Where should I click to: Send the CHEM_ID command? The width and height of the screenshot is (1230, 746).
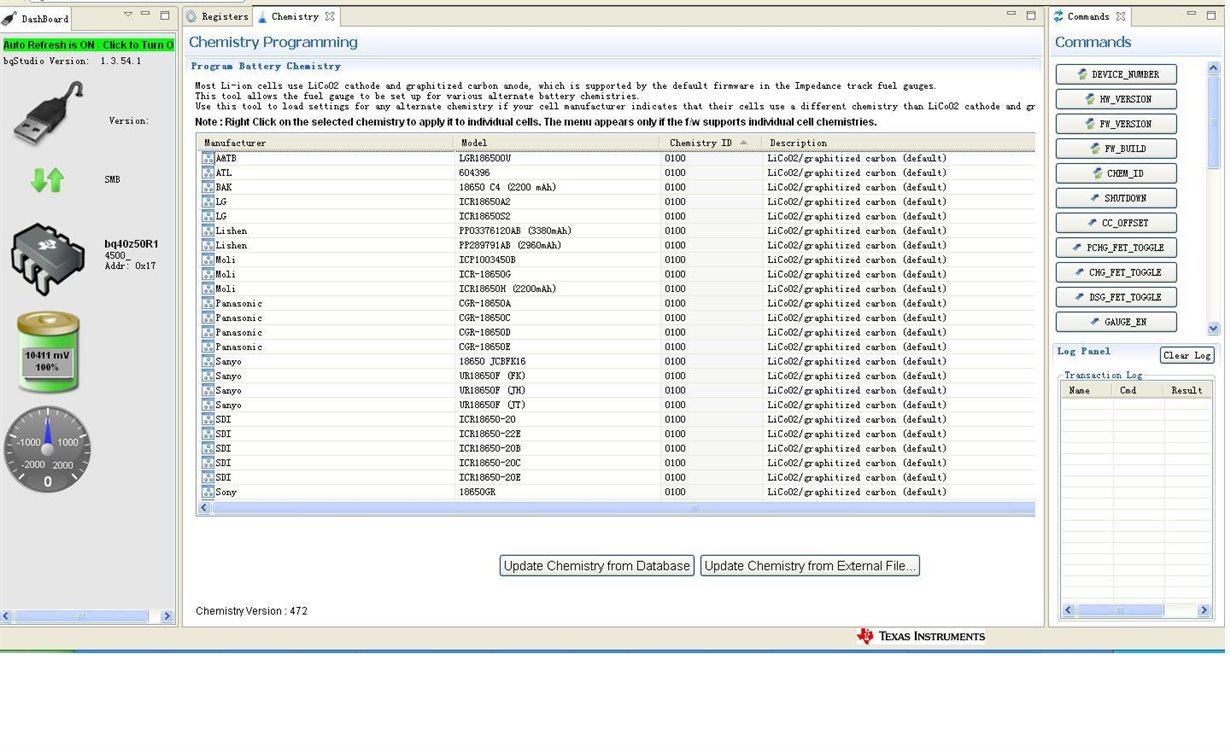pos(1116,173)
